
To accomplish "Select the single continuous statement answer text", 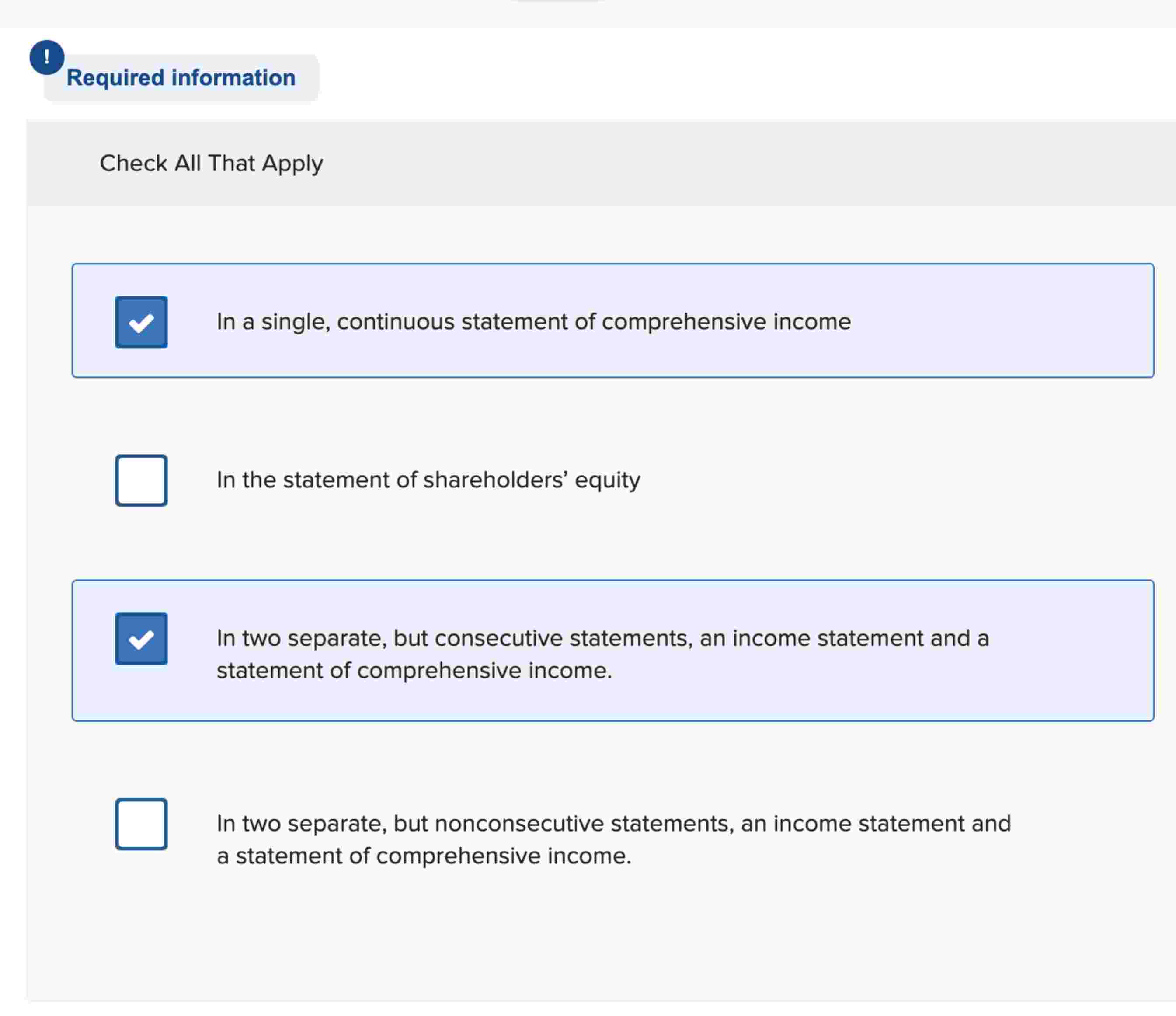I will pos(533,322).
